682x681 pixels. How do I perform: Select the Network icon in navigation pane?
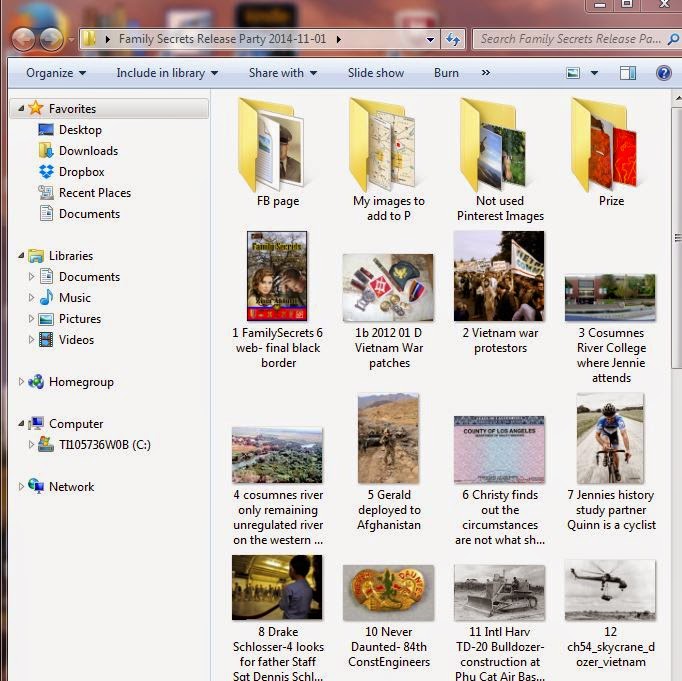[x=36, y=486]
